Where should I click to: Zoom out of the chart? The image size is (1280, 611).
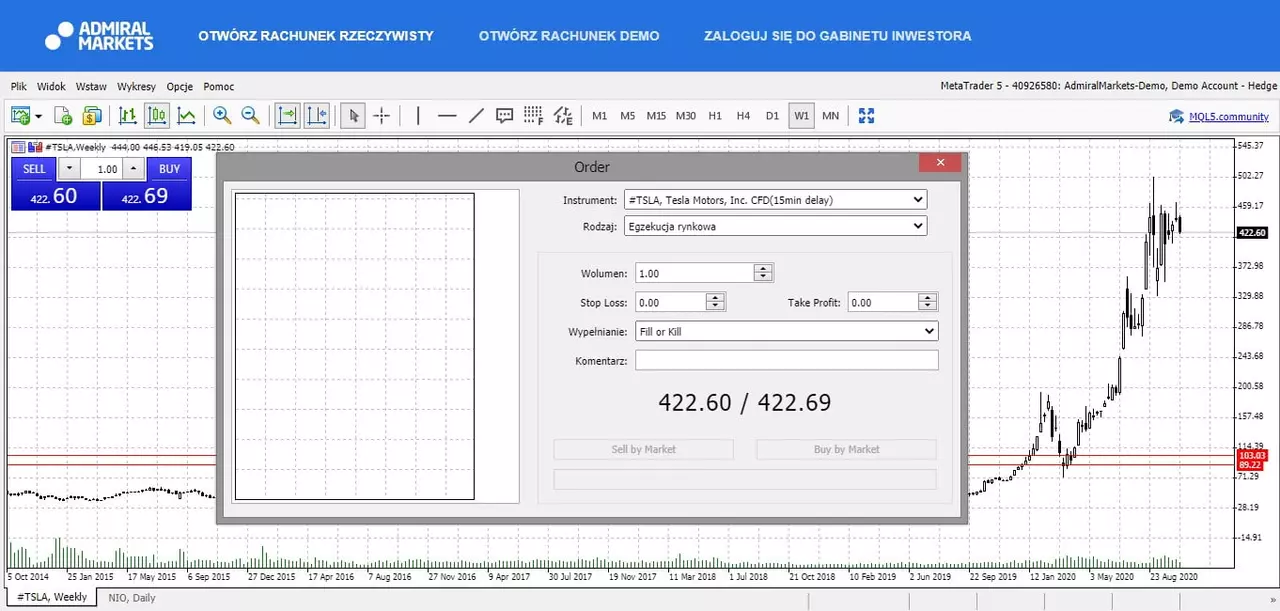click(251, 116)
